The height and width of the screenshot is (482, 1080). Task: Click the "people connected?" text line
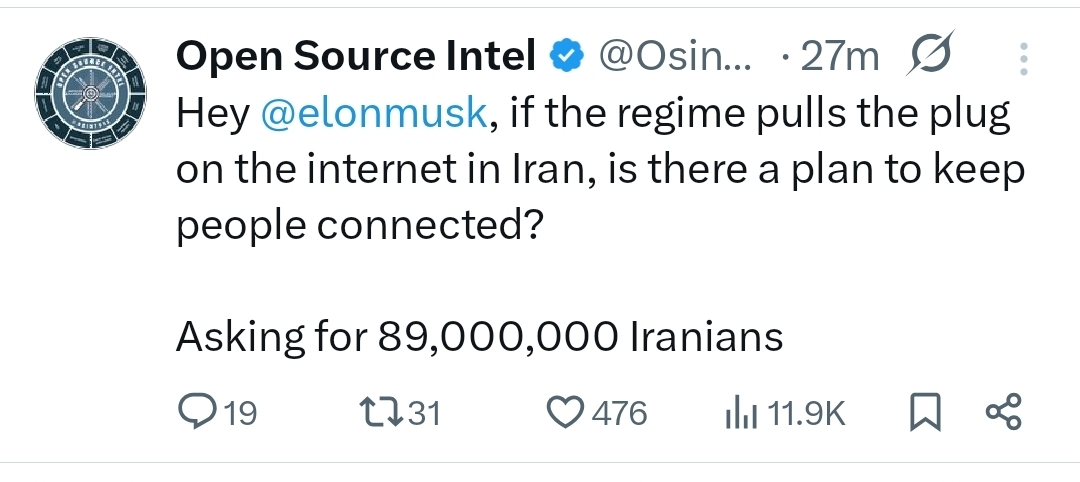pos(359,227)
